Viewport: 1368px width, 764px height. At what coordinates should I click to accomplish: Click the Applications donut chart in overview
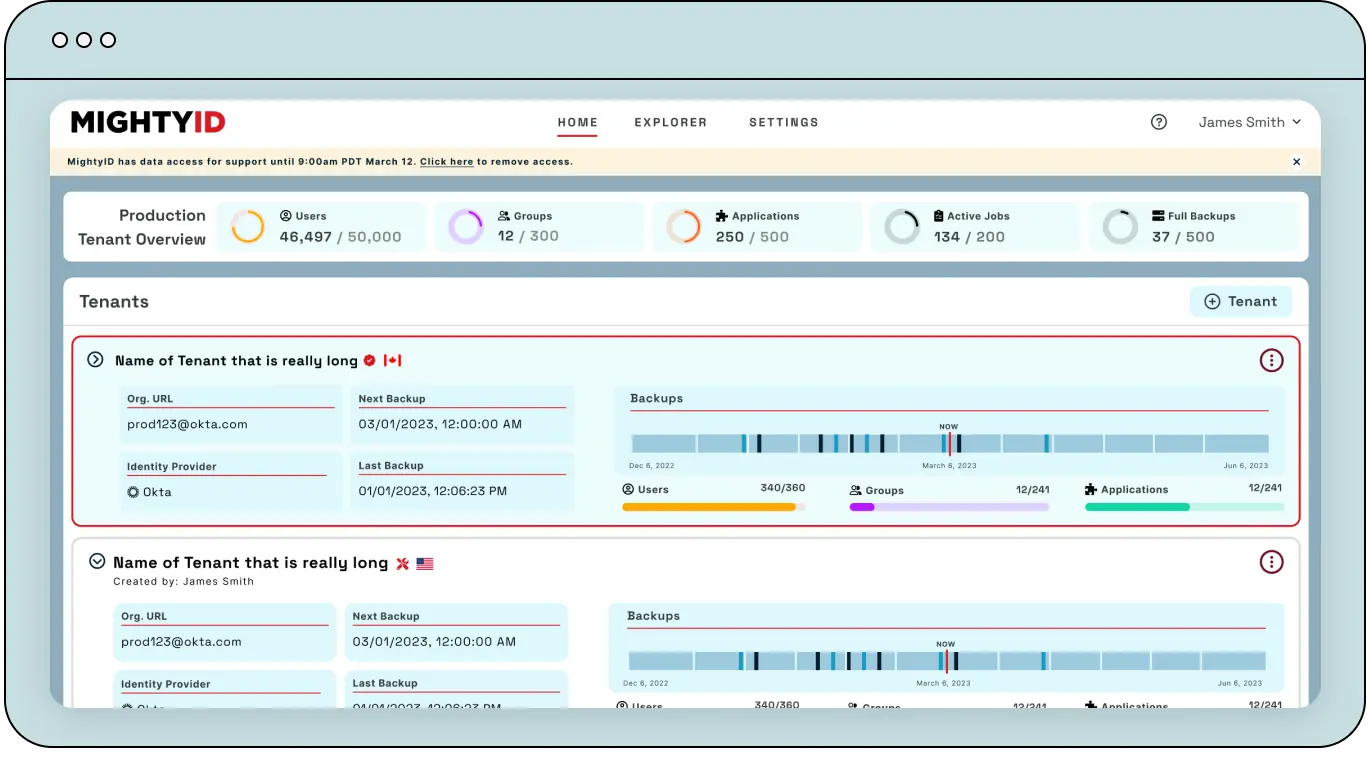[684, 227]
